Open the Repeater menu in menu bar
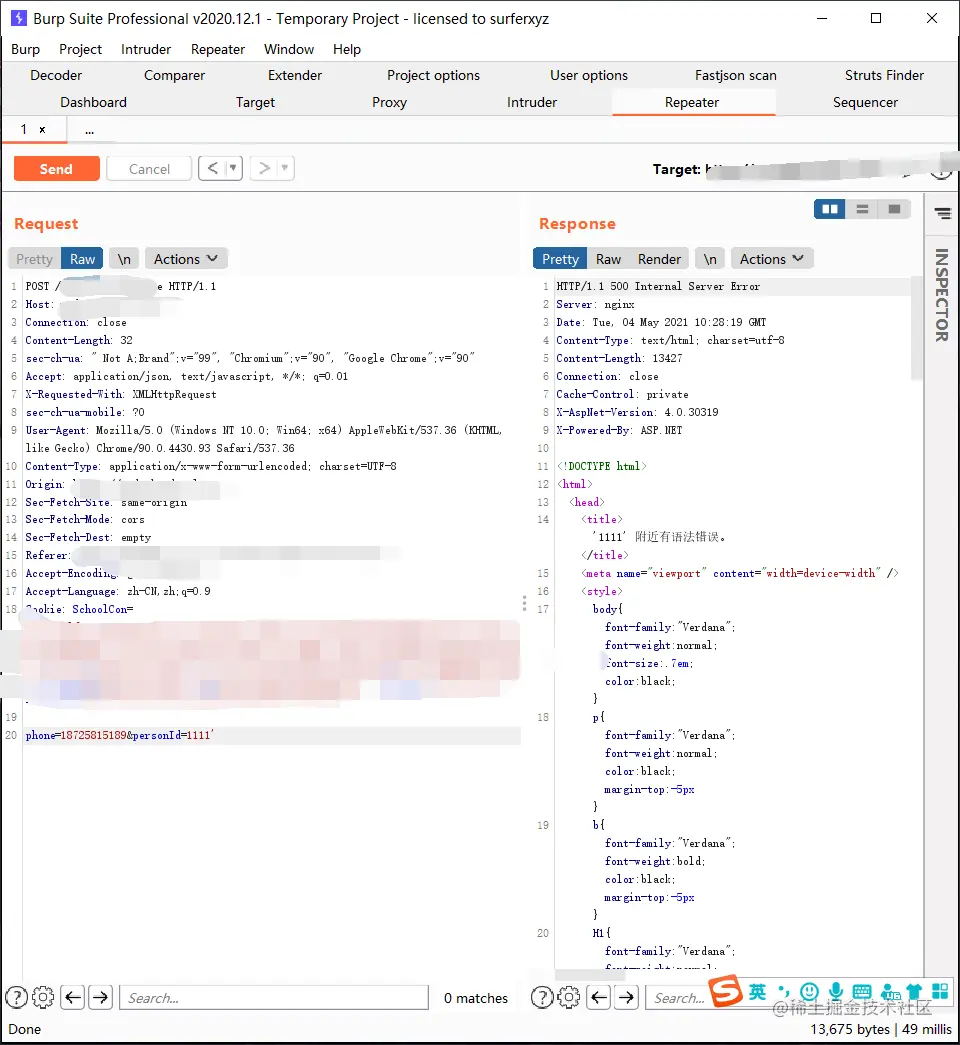The image size is (960, 1045). point(218,49)
